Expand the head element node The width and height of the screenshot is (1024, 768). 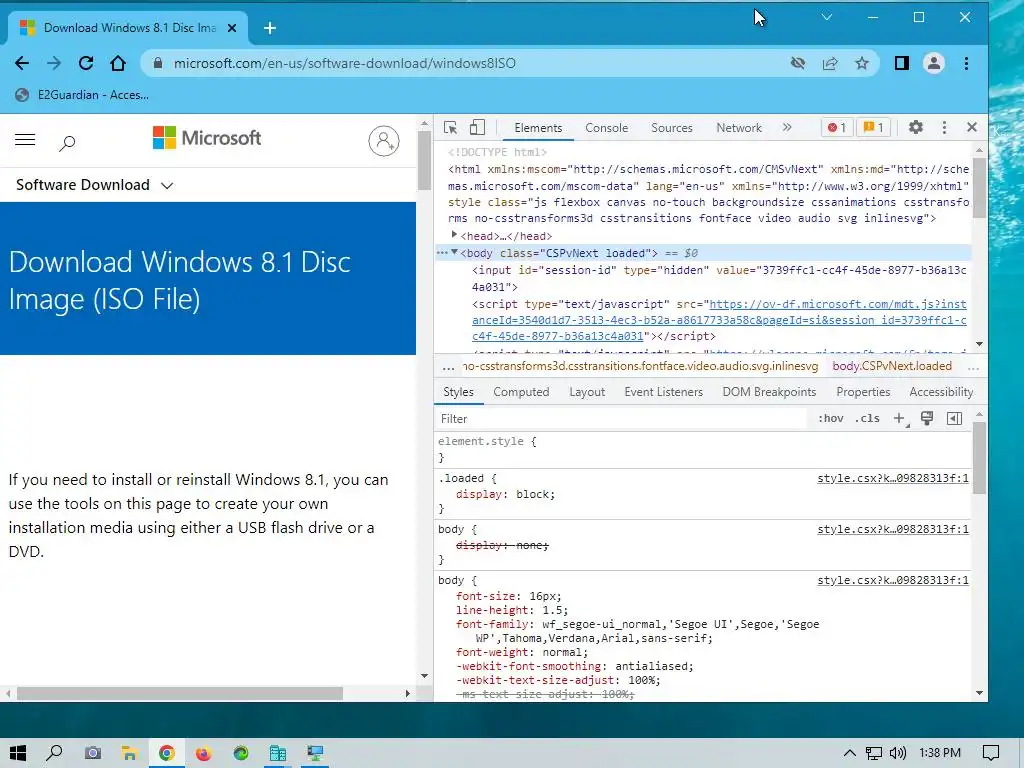point(454,234)
